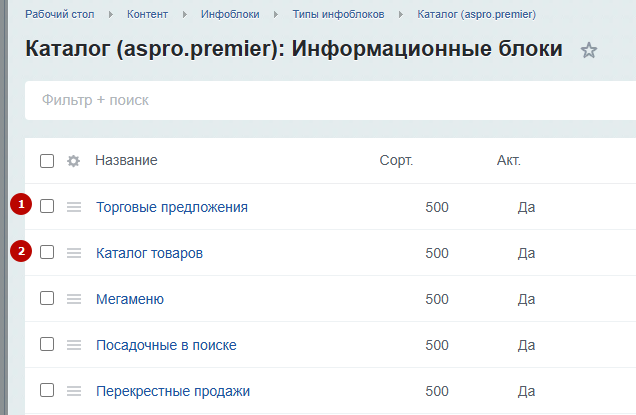
Task: Check the Каталог товаров row checkbox
Action: [x=47, y=252]
